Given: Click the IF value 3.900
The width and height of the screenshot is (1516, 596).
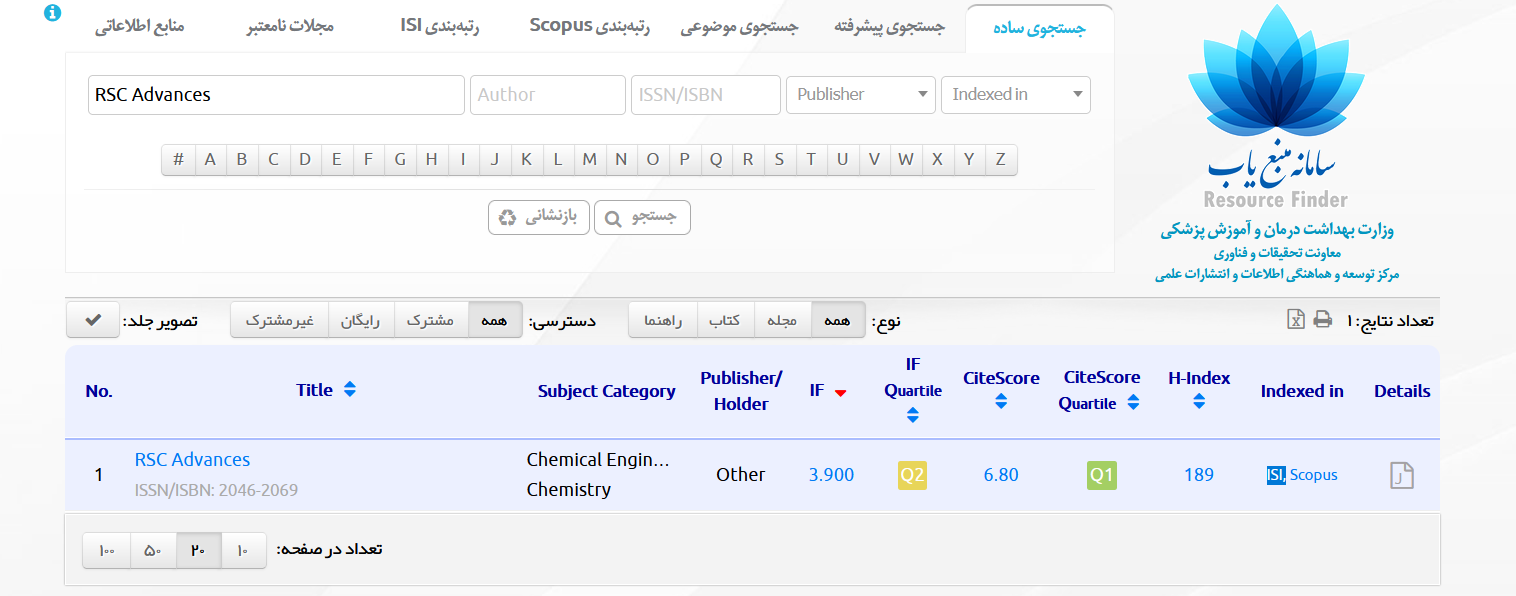Looking at the screenshot, I should tap(831, 475).
